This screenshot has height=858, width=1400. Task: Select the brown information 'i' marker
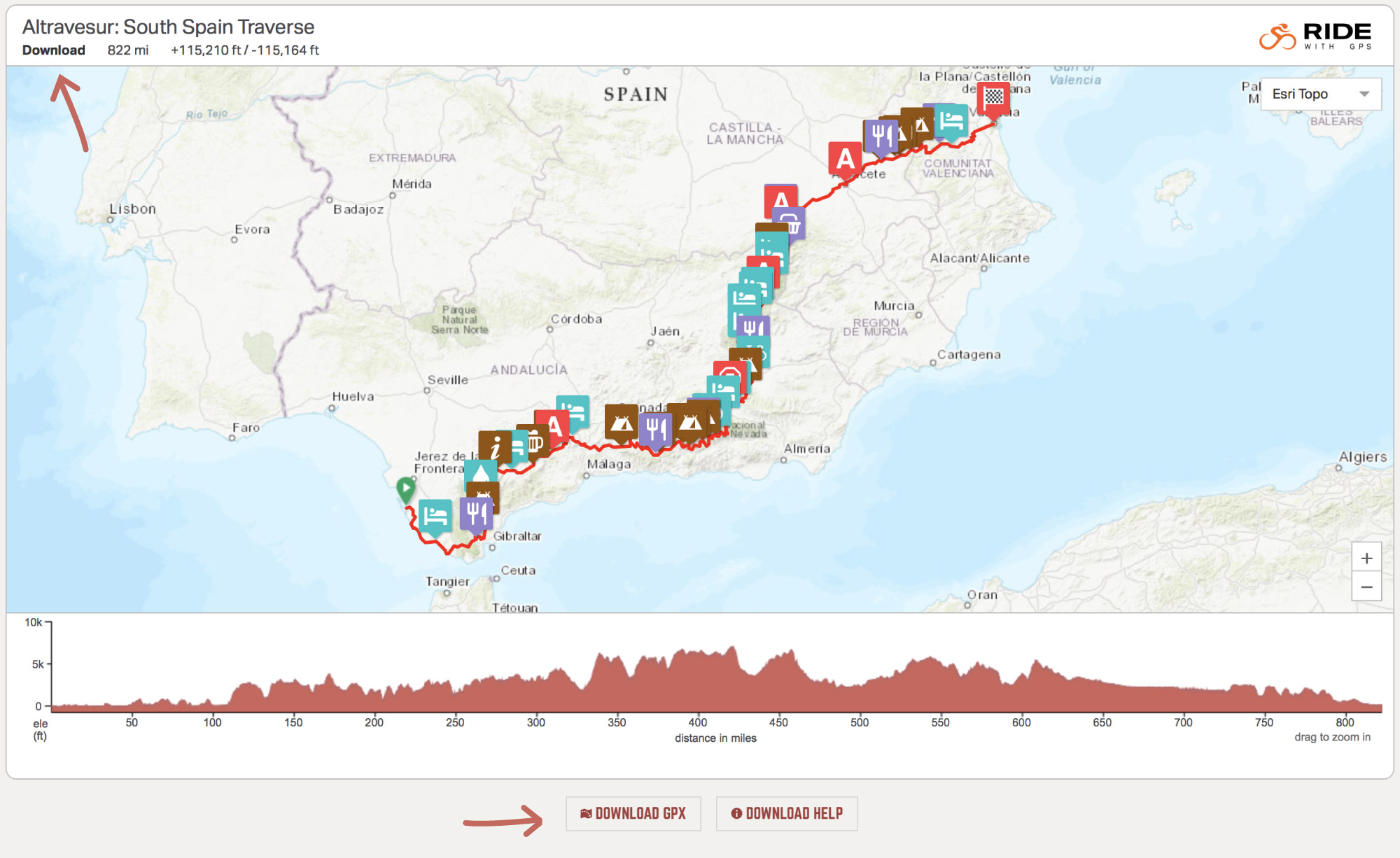coord(493,446)
